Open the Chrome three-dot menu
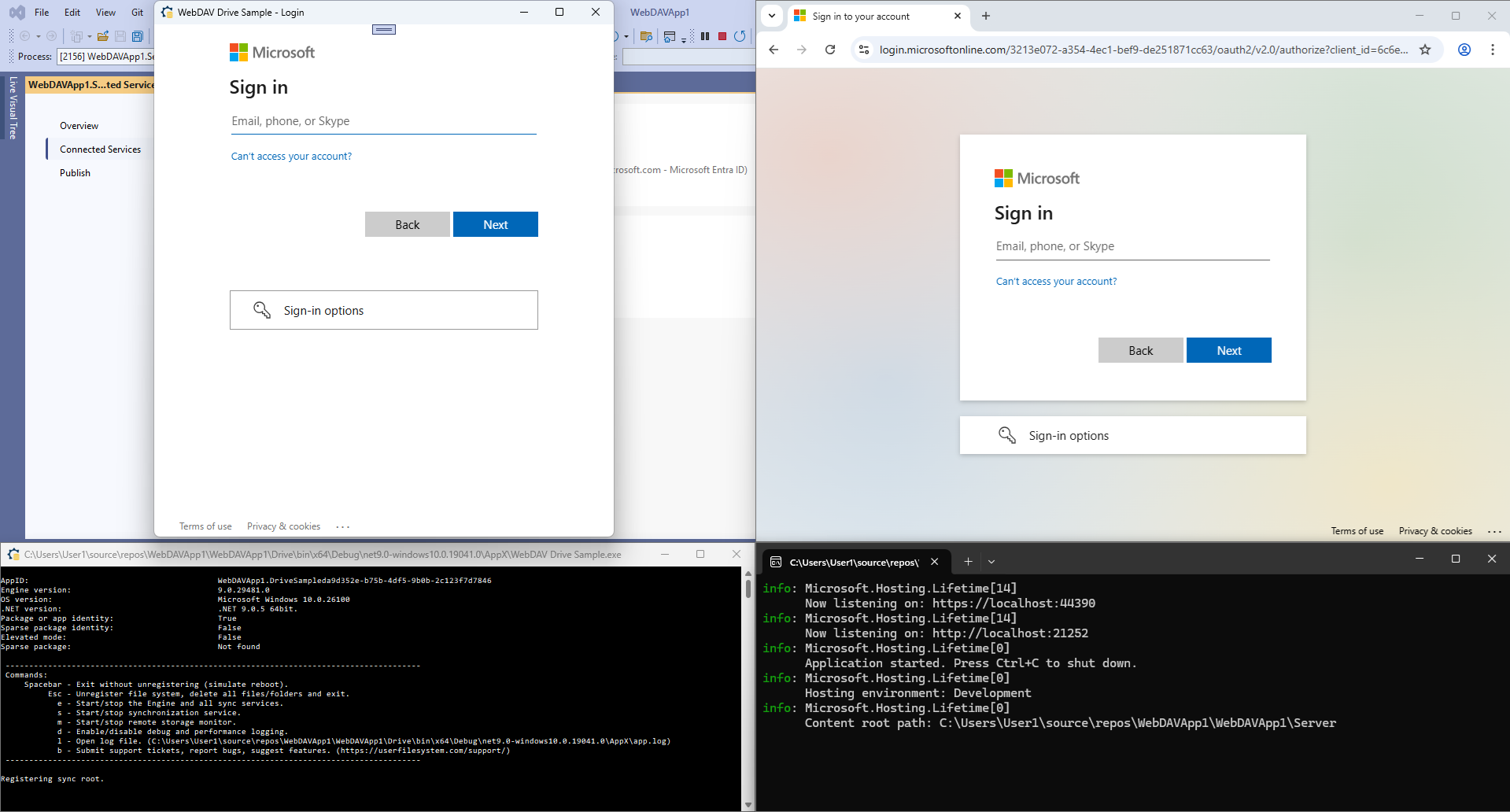This screenshot has width=1510, height=812. tap(1493, 50)
